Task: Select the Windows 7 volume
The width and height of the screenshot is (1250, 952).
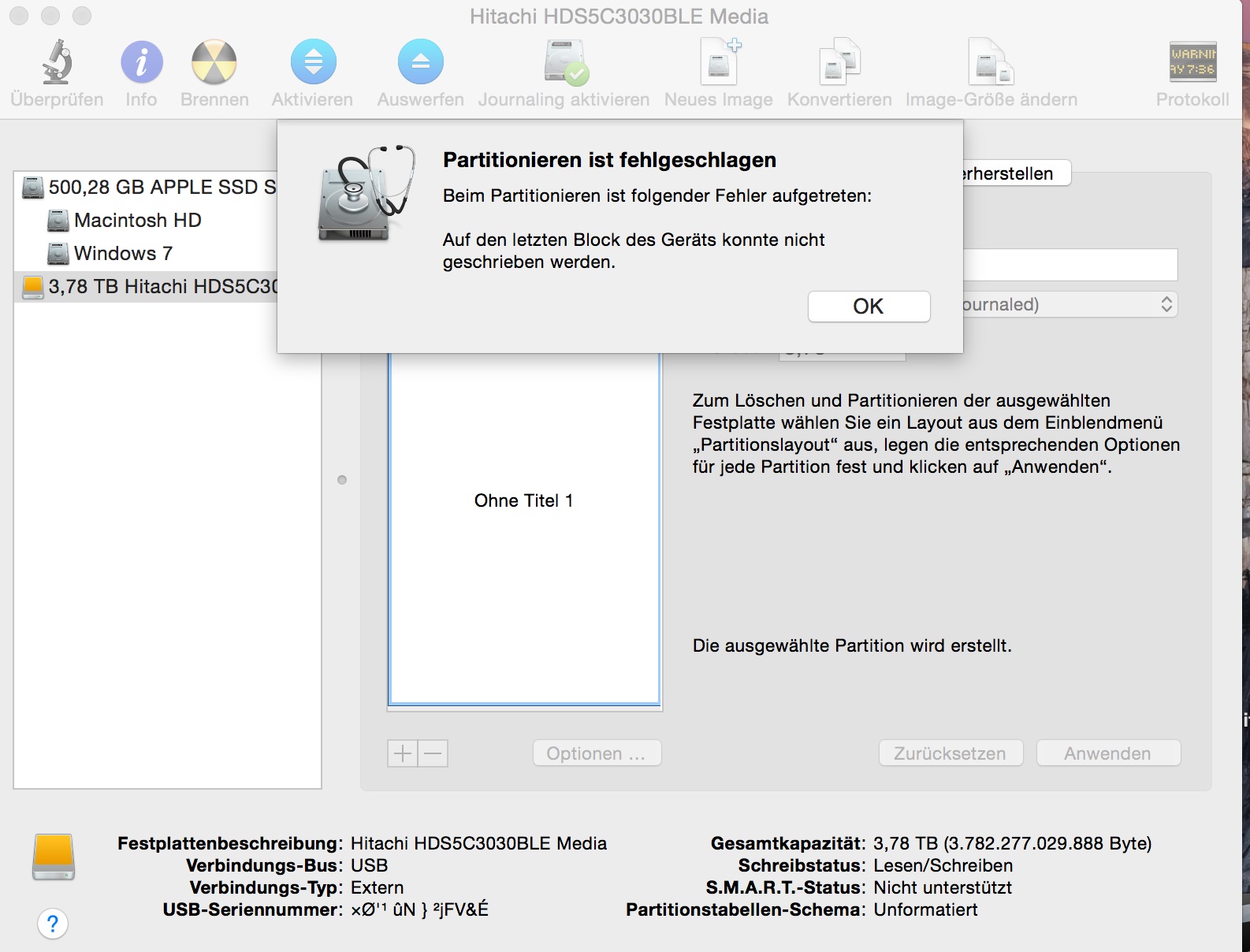Action: tap(110, 253)
